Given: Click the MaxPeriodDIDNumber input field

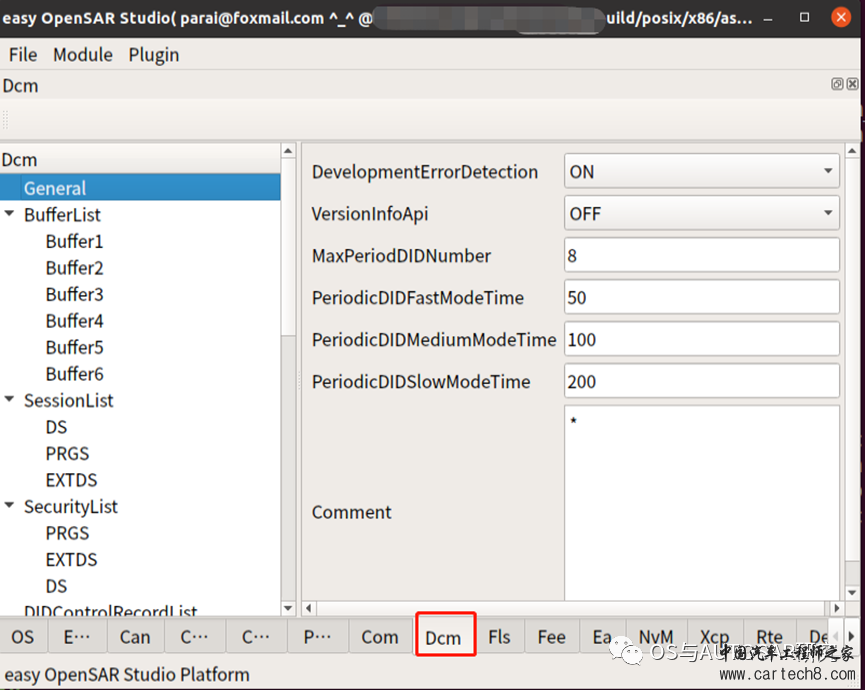Looking at the screenshot, I should tap(702, 255).
